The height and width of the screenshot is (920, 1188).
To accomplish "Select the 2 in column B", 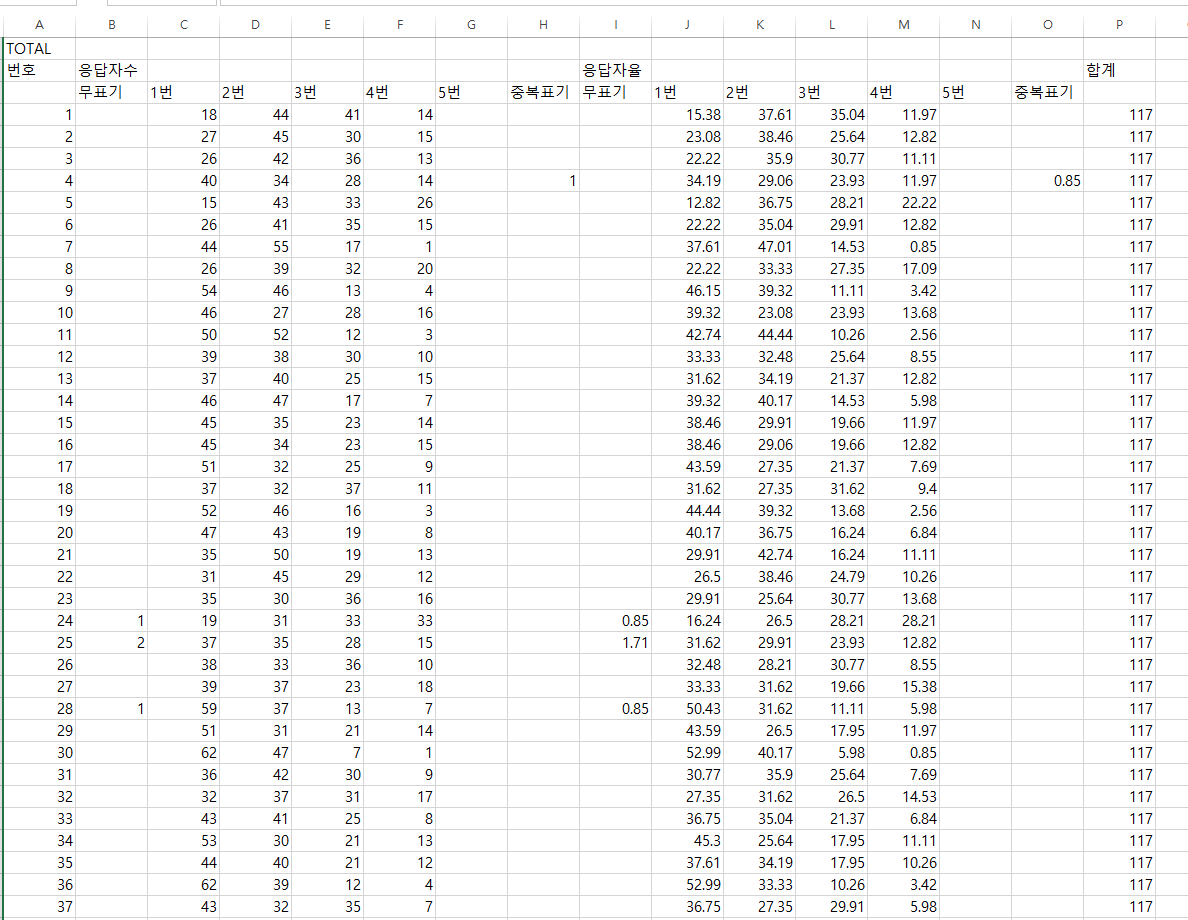I will [111, 643].
